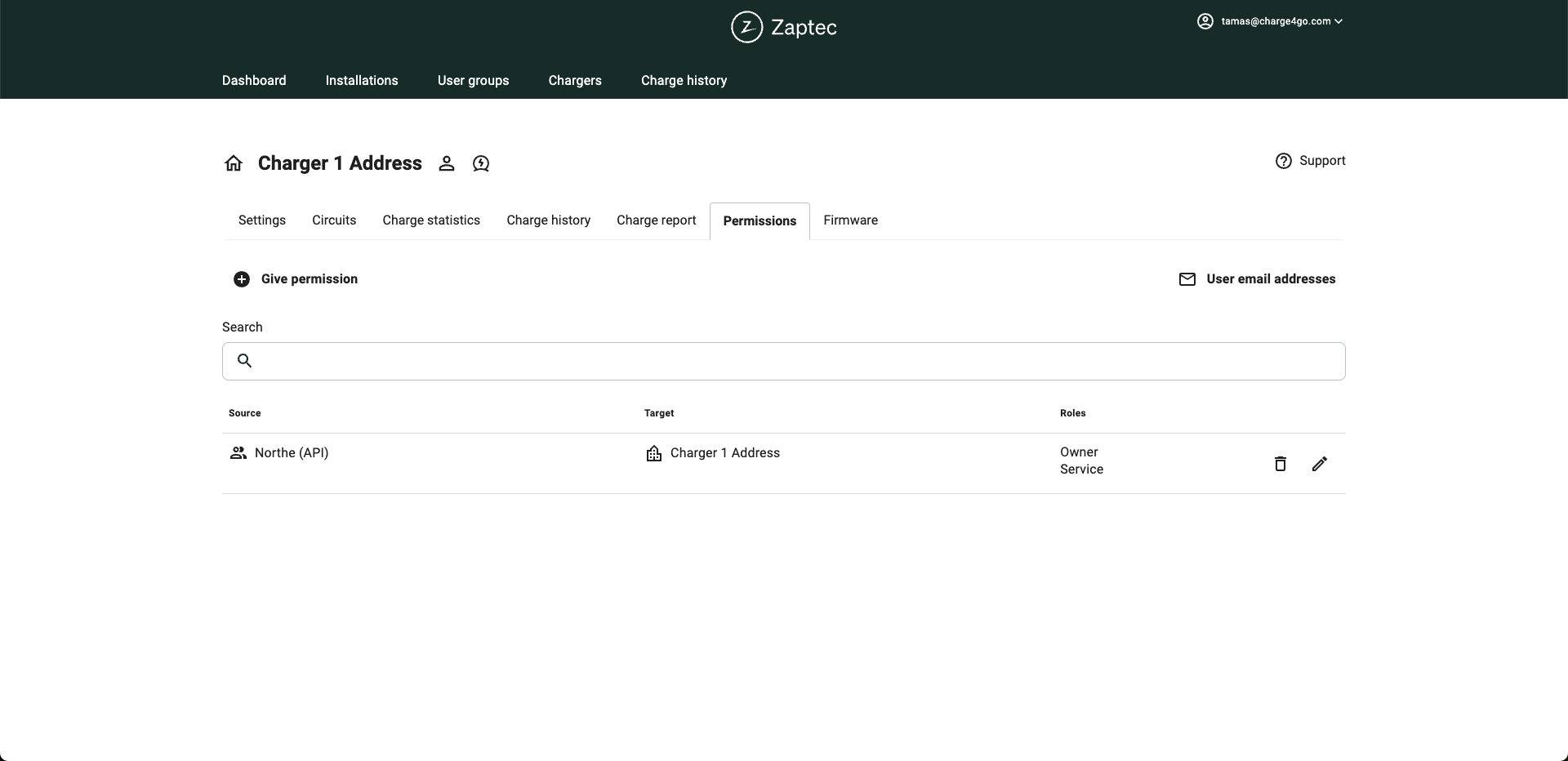Viewport: 1568px width, 761px height.
Task: Select the Permissions tab
Action: coord(759,221)
